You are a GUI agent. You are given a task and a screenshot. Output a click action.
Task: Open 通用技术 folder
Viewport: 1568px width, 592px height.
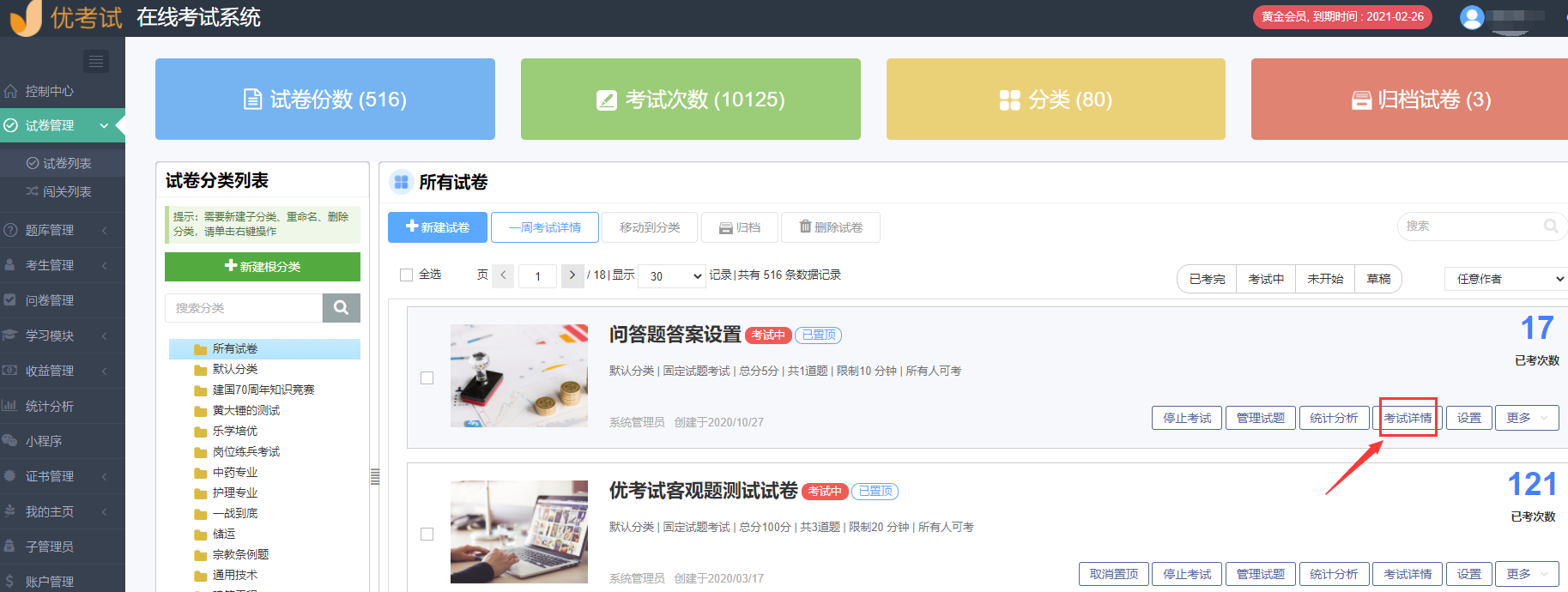pyautogui.click(x=226, y=575)
